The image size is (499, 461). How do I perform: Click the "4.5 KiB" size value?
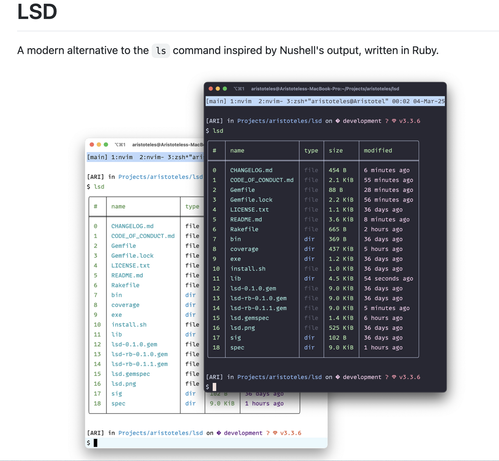click(x=341, y=279)
